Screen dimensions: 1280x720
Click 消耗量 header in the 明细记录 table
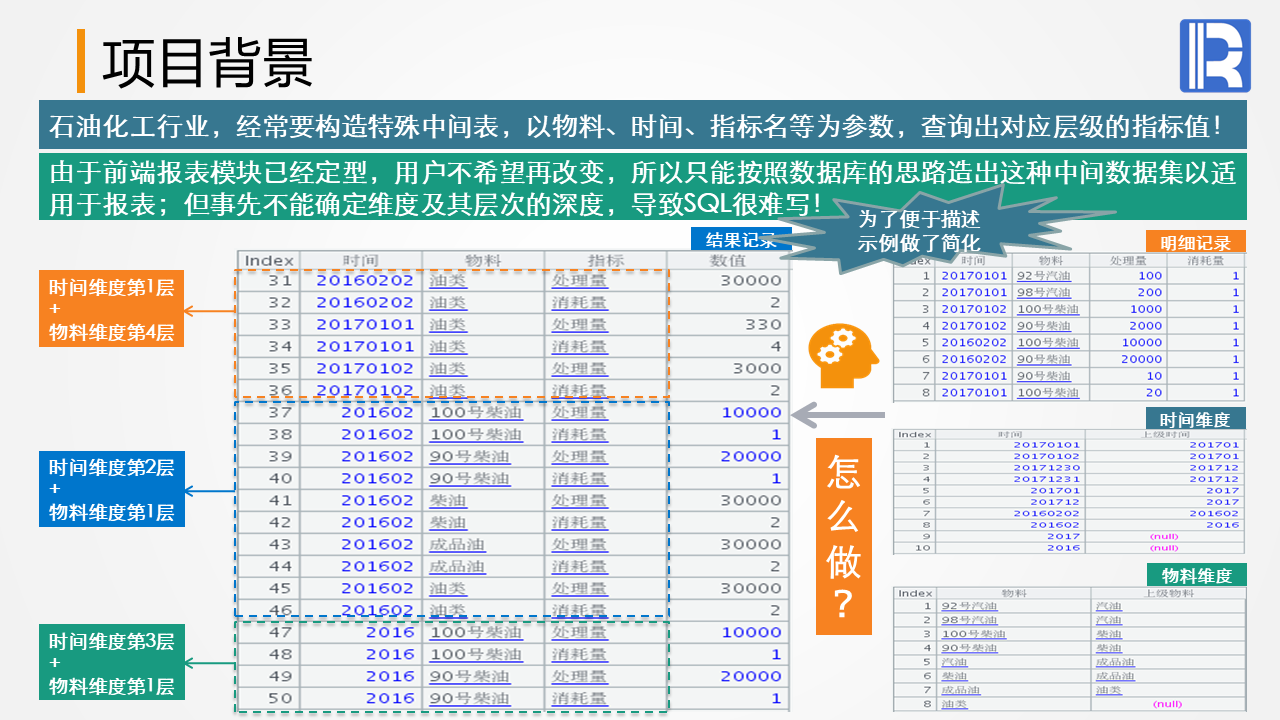pos(1205,260)
